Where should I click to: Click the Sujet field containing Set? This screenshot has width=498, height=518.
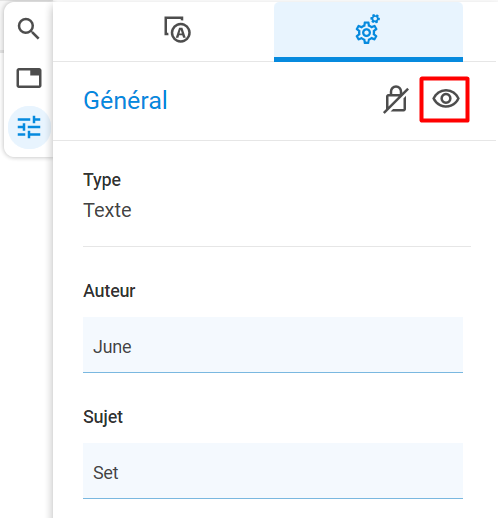(x=273, y=471)
